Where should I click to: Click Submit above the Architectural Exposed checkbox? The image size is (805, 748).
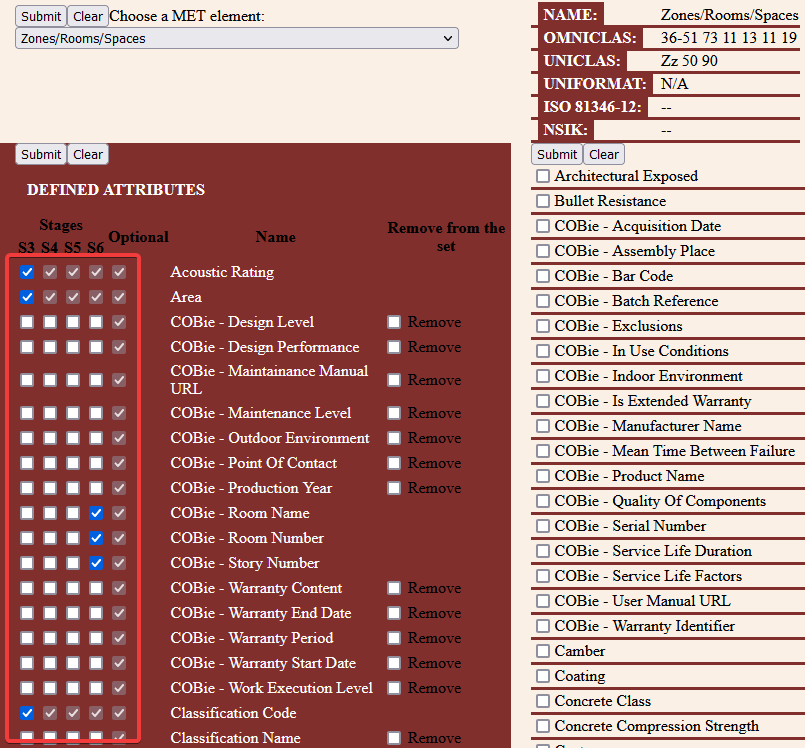[x=557, y=154]
